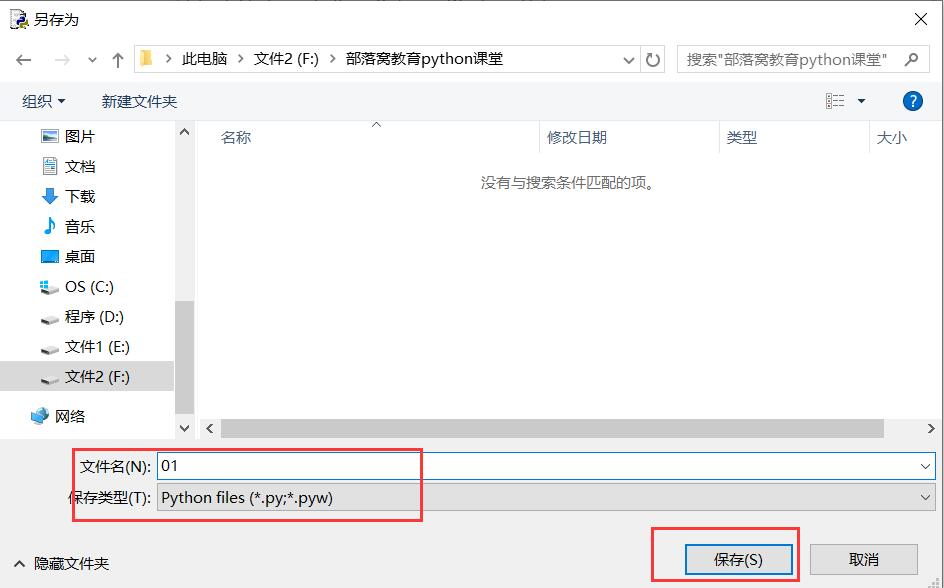Select 此电脑 in the address path
This screenshot has width=944, height=588.
pyautogui.click(x=205, y=59)
